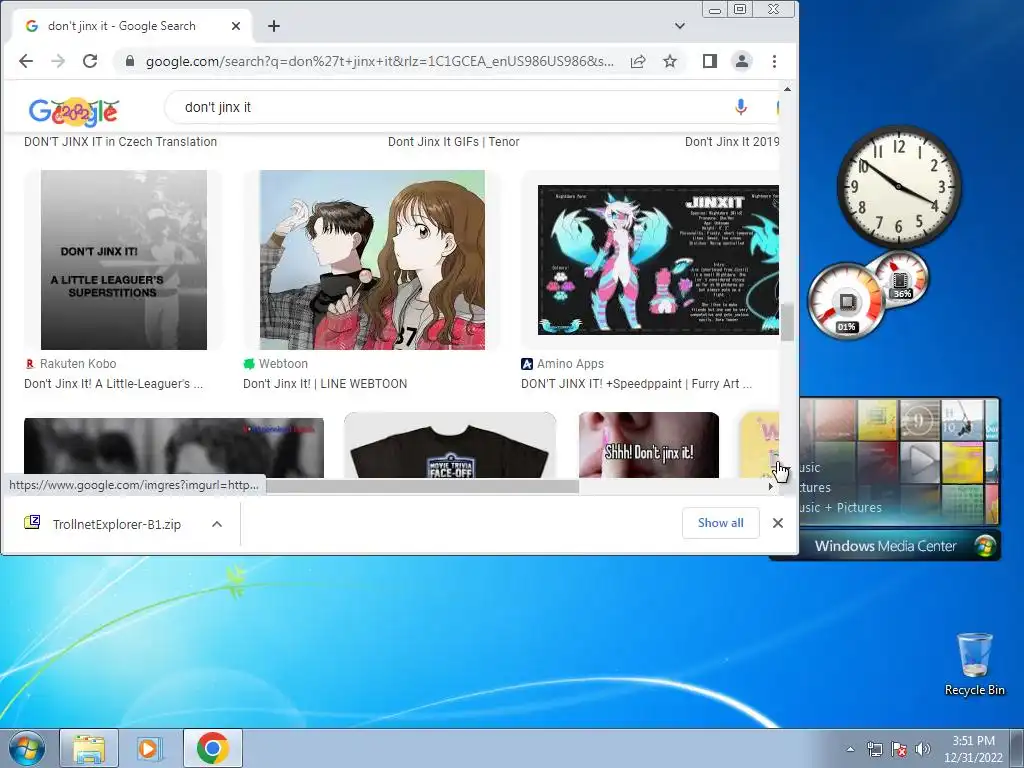Open the Chrome profile avatar
This screenshot has height=768, width=1024.
pos(742,61)
